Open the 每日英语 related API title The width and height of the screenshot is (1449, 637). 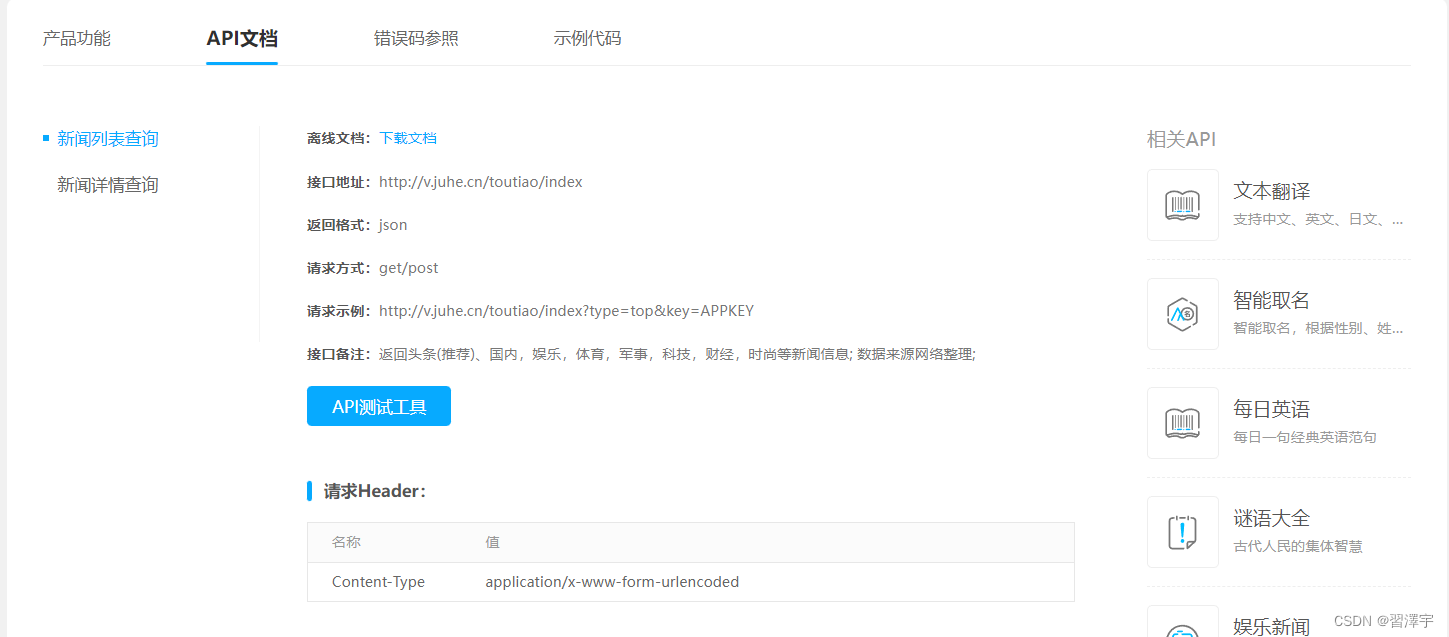tap(1272, 409)
